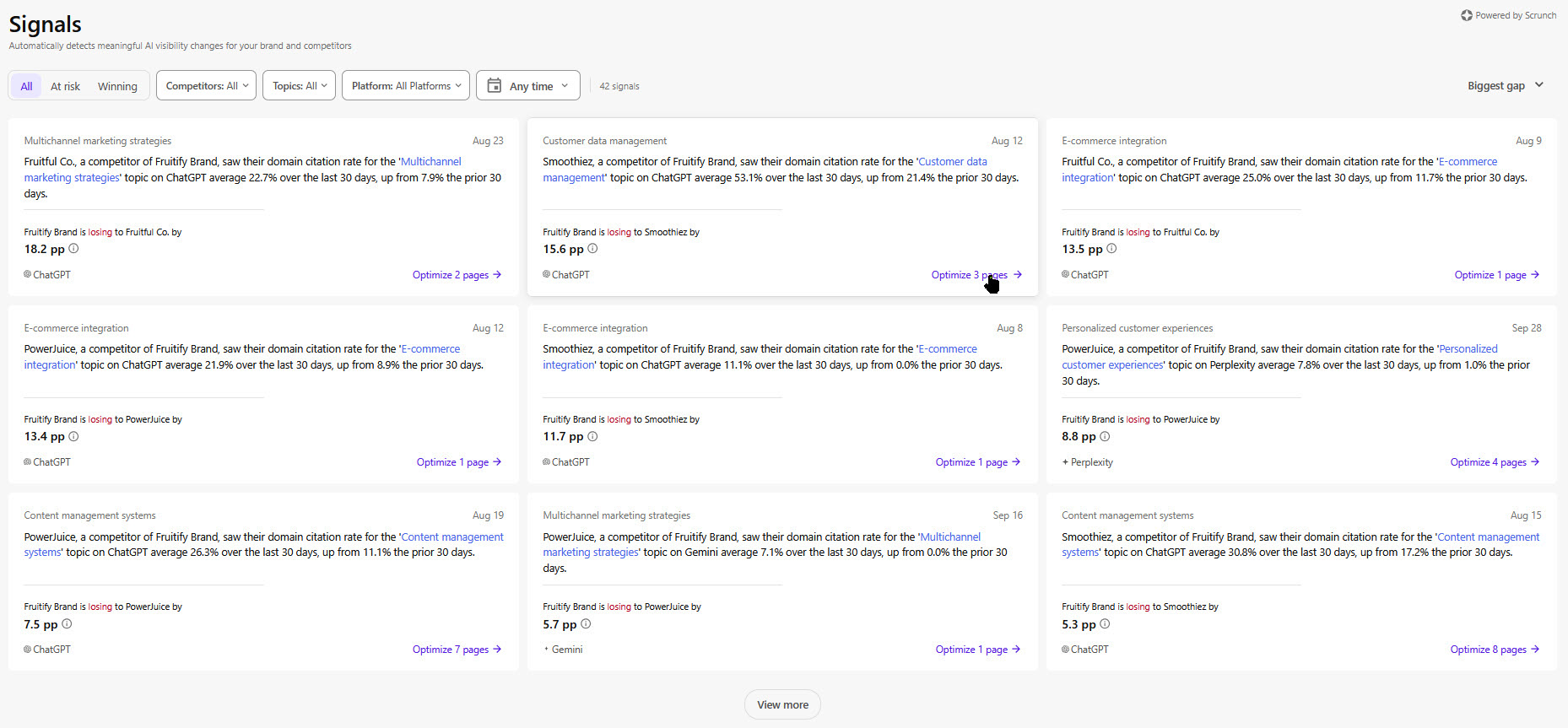This screenshot has width=1568, height=728.
Task: Open info icon beside 15.6 pp
Action: [592, 249]
